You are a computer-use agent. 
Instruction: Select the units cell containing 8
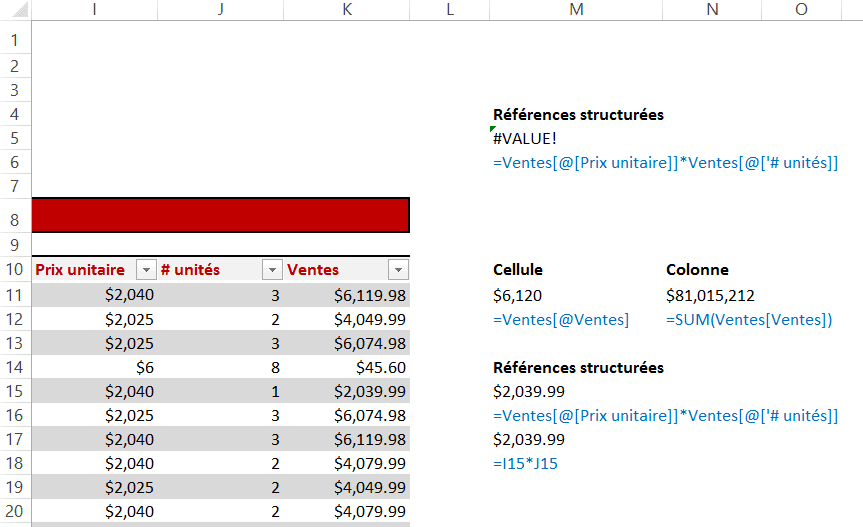point(274,367)
